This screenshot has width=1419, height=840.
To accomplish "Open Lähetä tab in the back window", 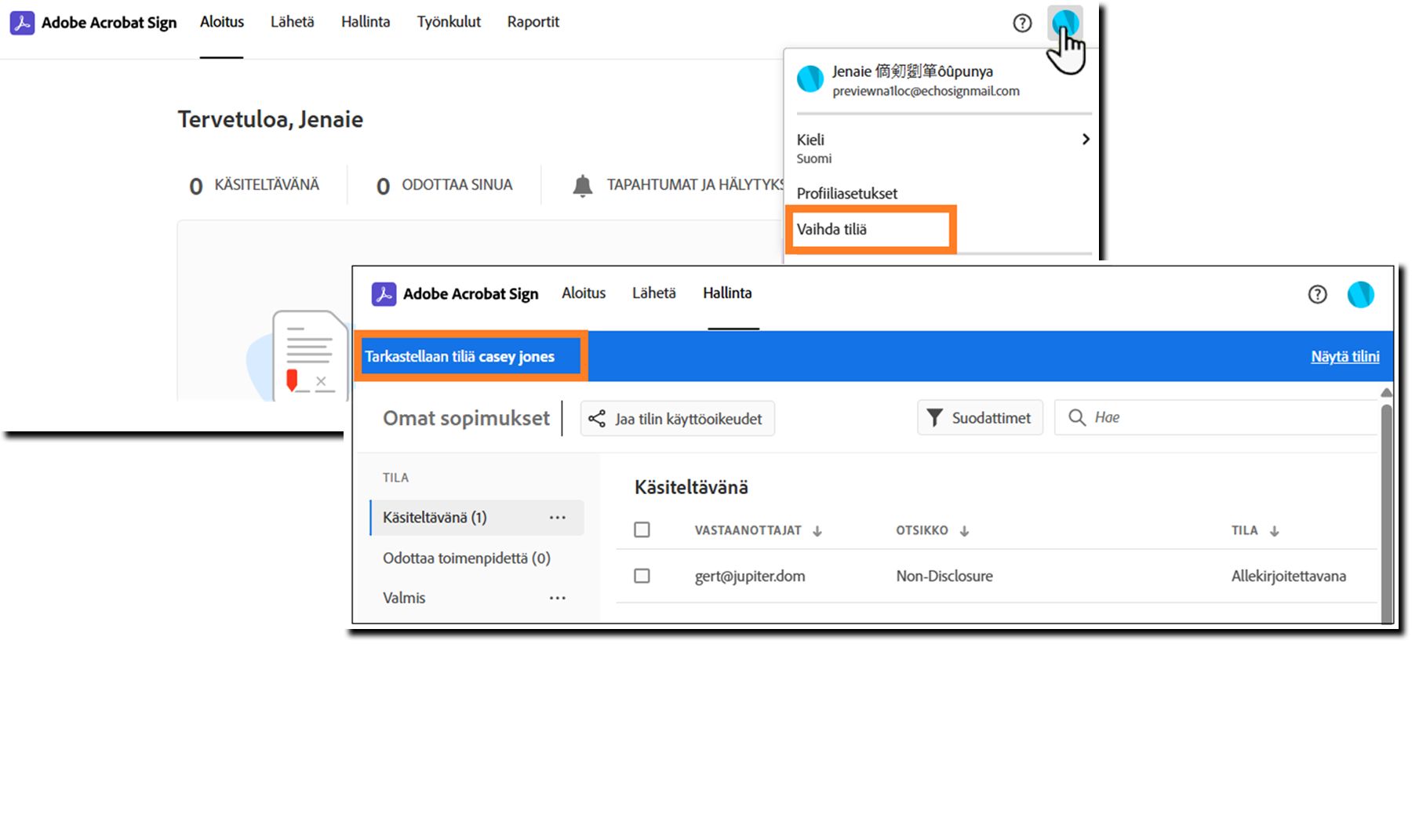I will (293, 22).
